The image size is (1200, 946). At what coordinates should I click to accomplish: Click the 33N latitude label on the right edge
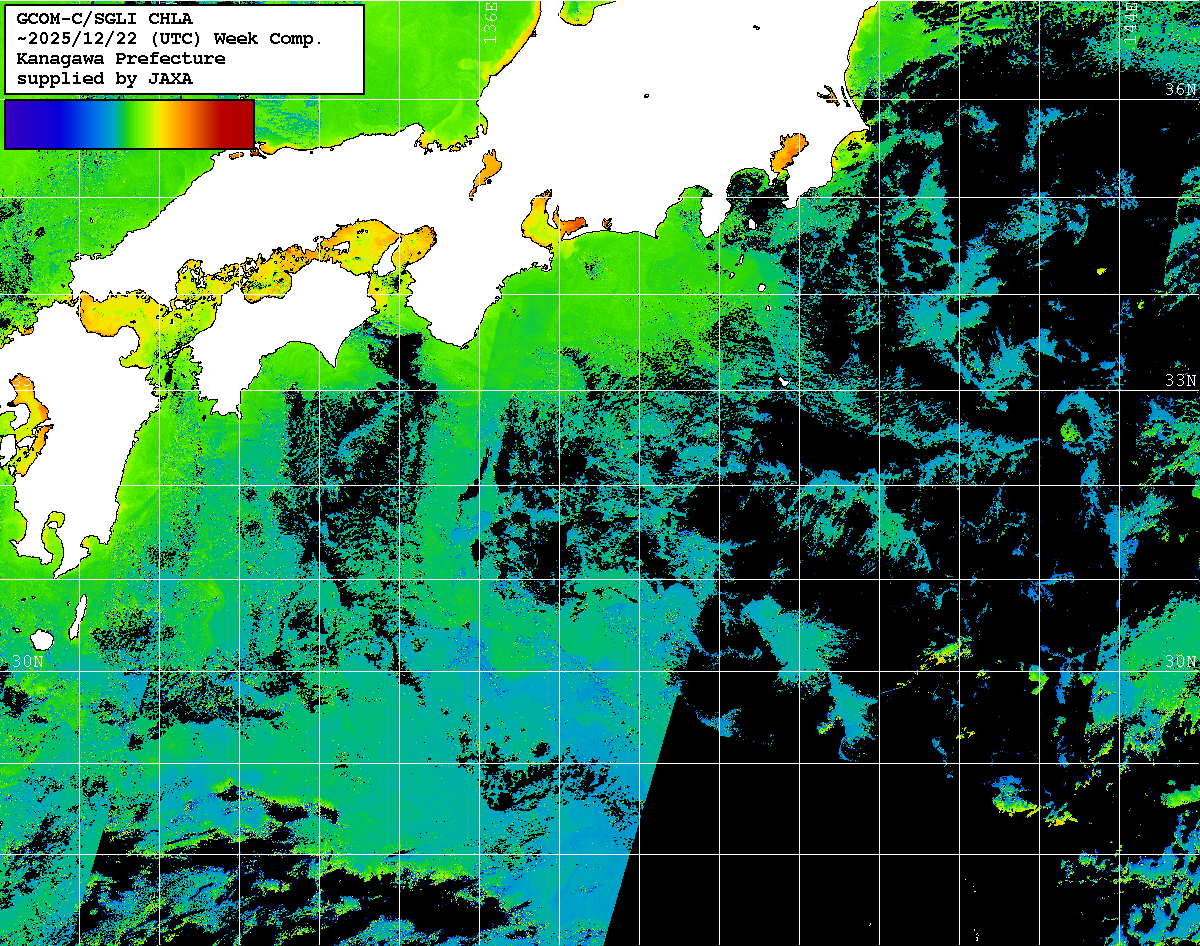coord(1180,381)
